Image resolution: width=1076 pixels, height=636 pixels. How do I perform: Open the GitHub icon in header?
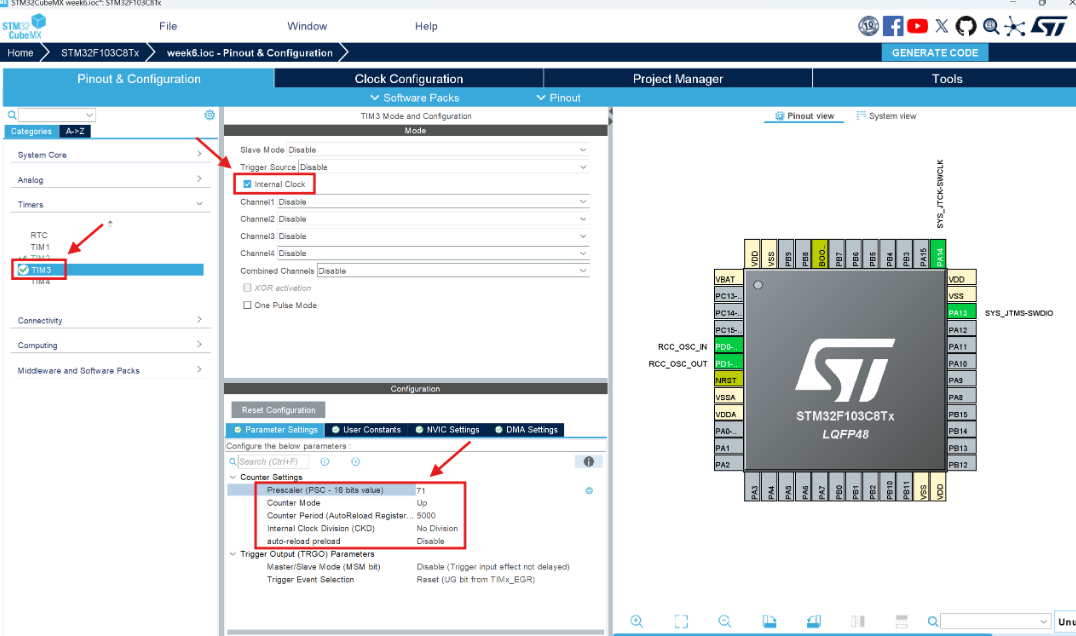[x=966, y=26]
